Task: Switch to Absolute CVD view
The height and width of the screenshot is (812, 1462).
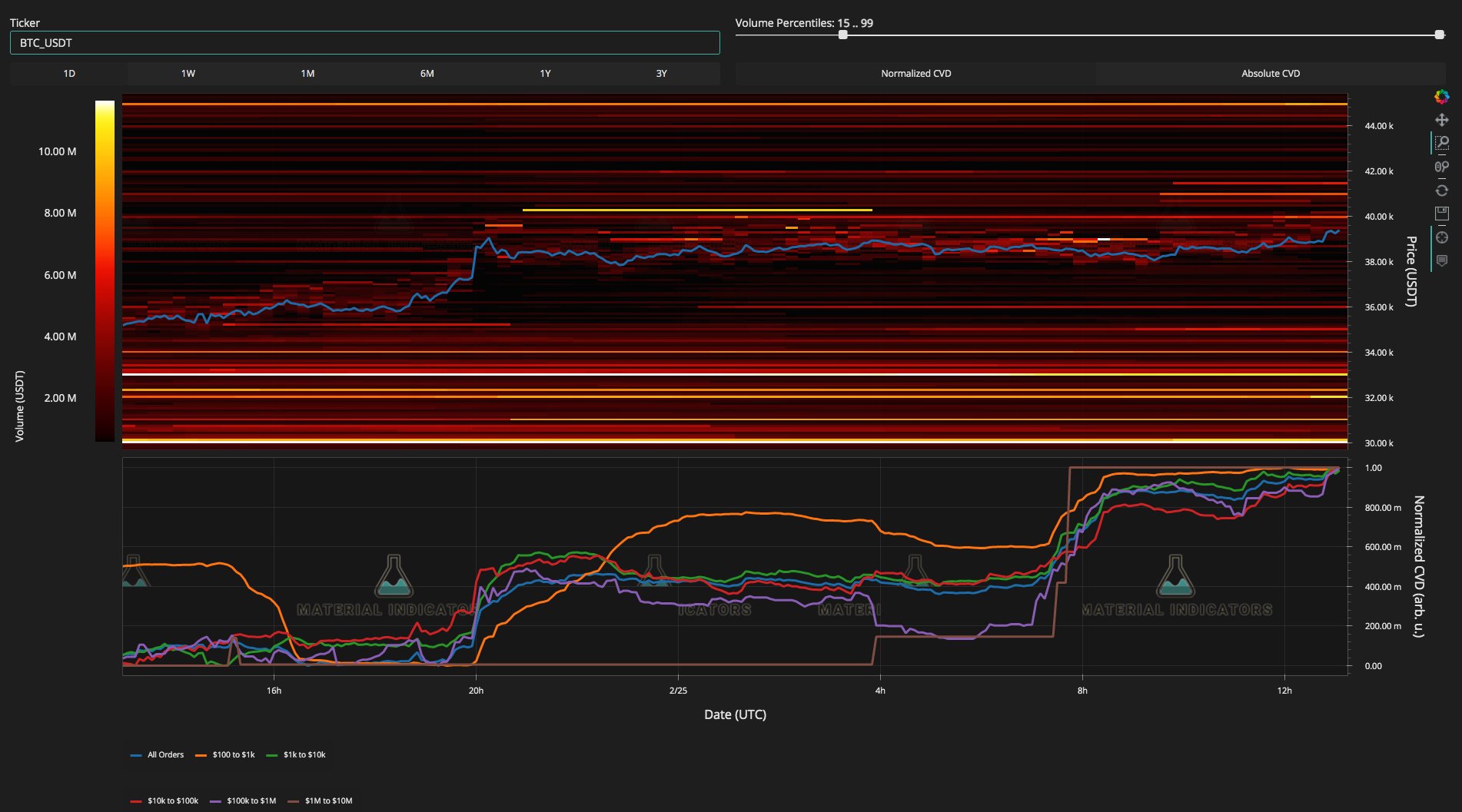Action: (1270, 74)
